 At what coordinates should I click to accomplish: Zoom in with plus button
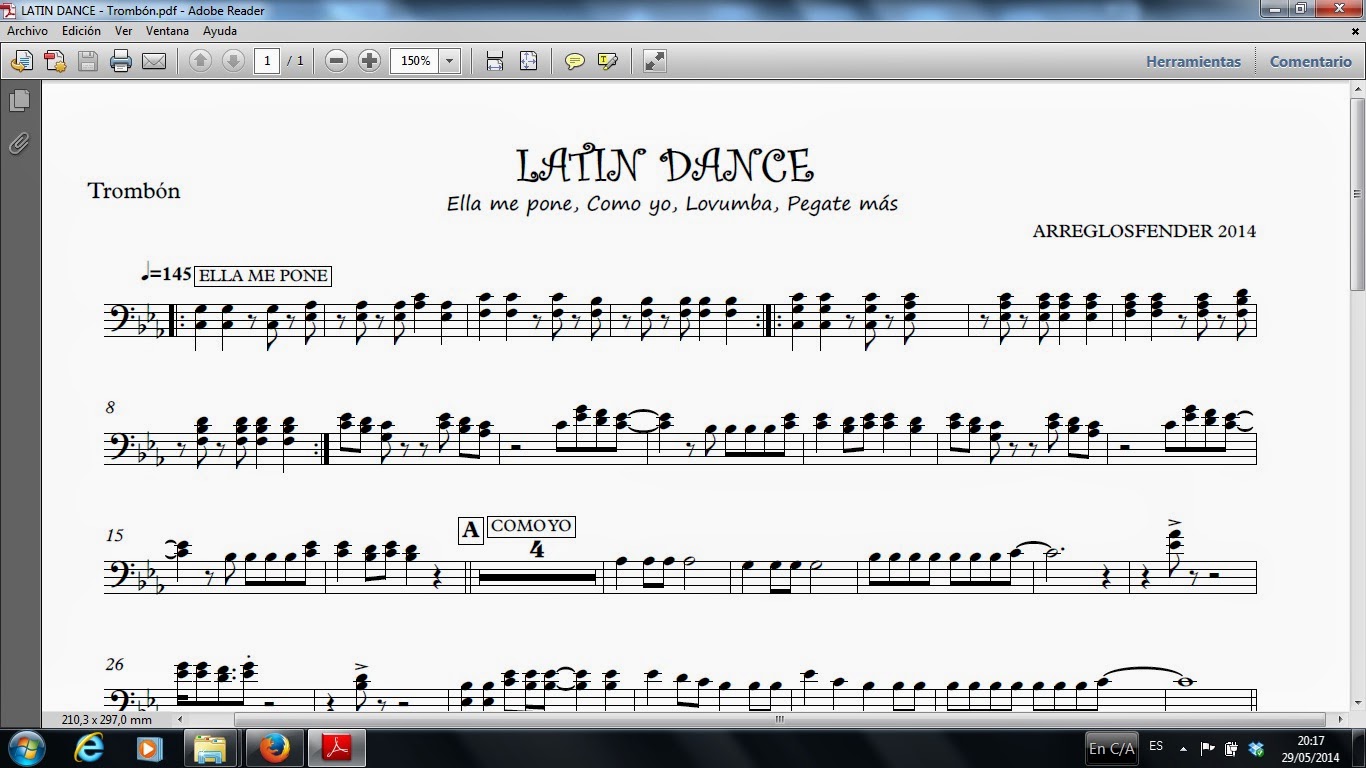tap(370, 61)
